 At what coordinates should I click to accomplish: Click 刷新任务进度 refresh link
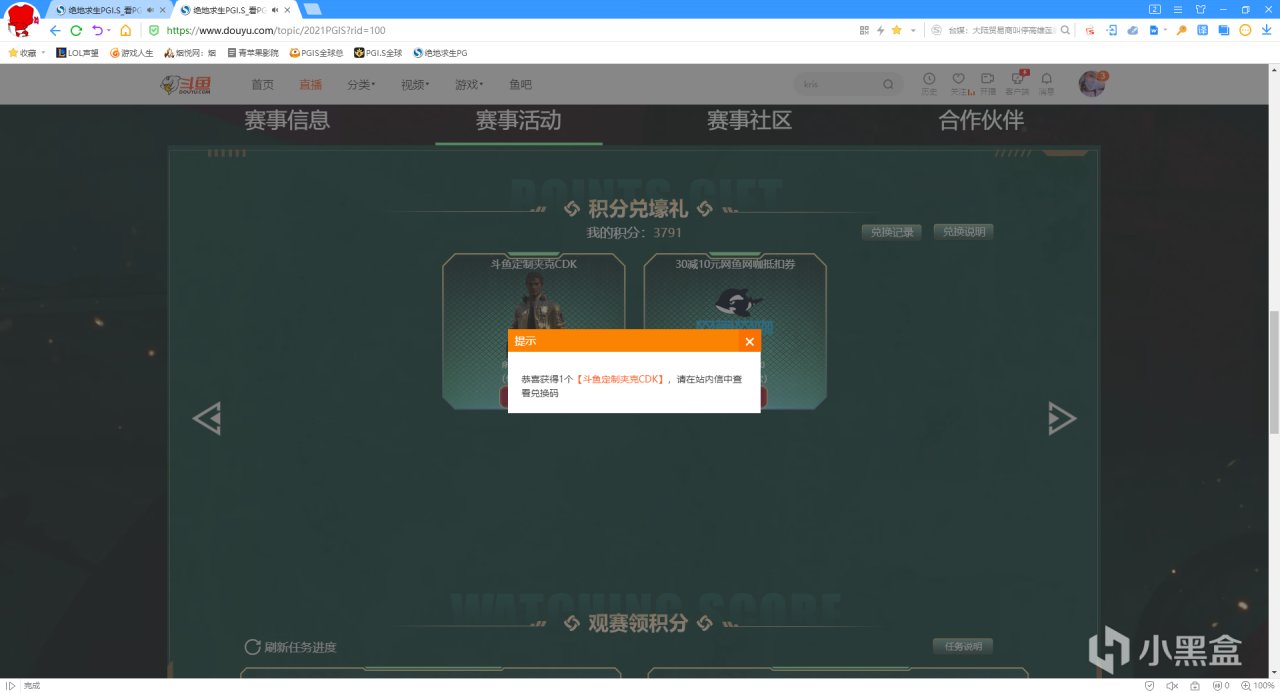point(290,647)
